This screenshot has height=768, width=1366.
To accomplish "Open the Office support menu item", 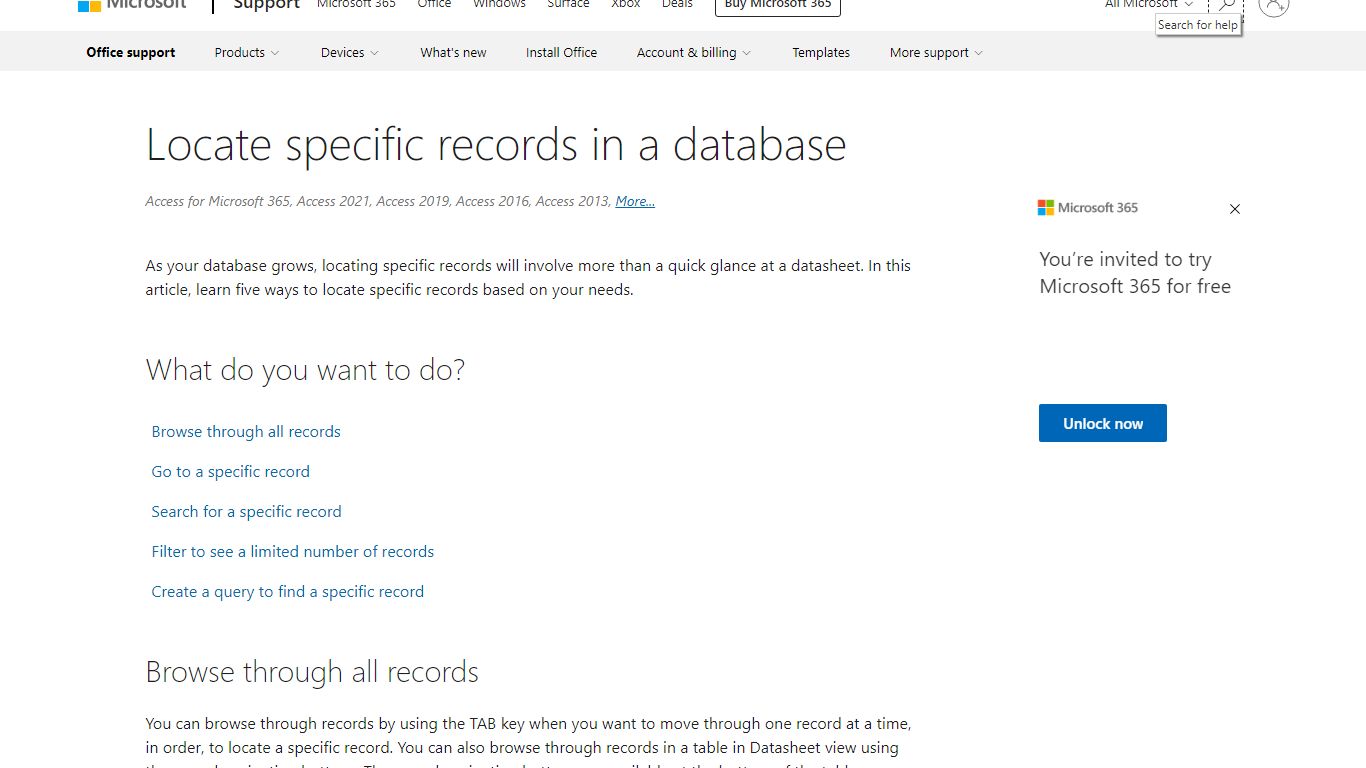I will click(x=131, y=52).
